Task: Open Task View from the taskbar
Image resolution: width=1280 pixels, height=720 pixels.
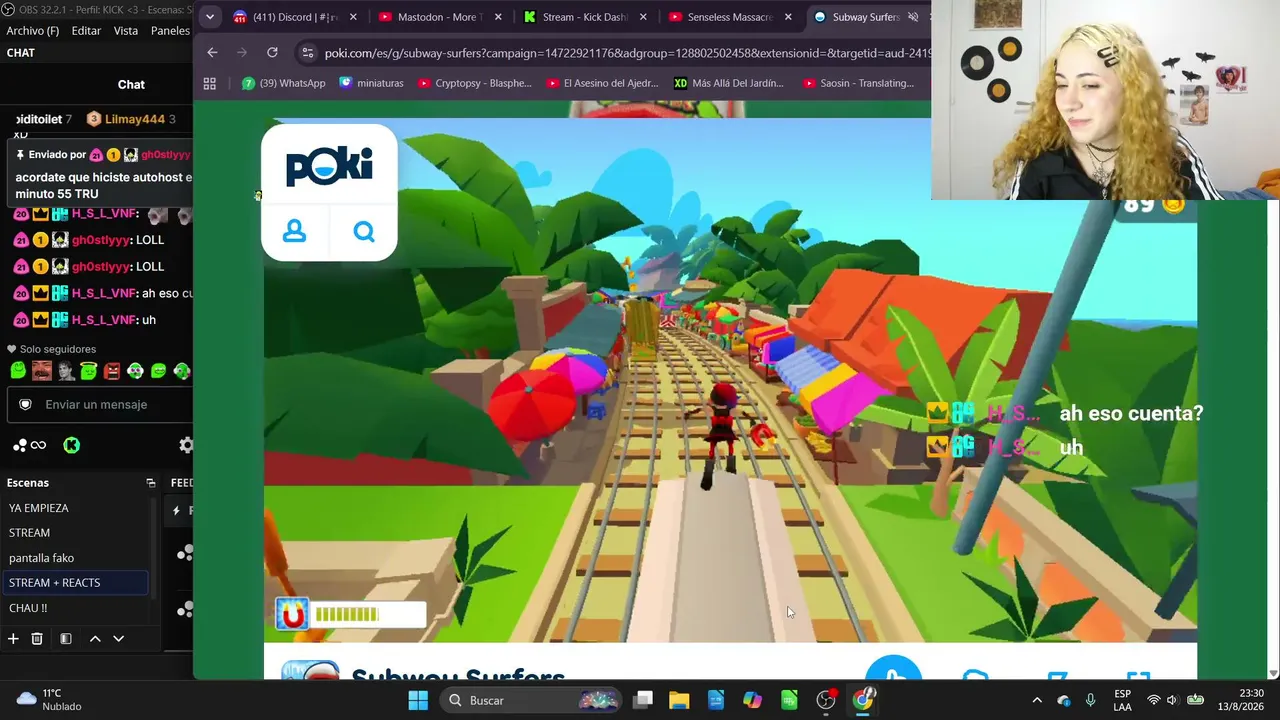Action: tap(643, 700)
